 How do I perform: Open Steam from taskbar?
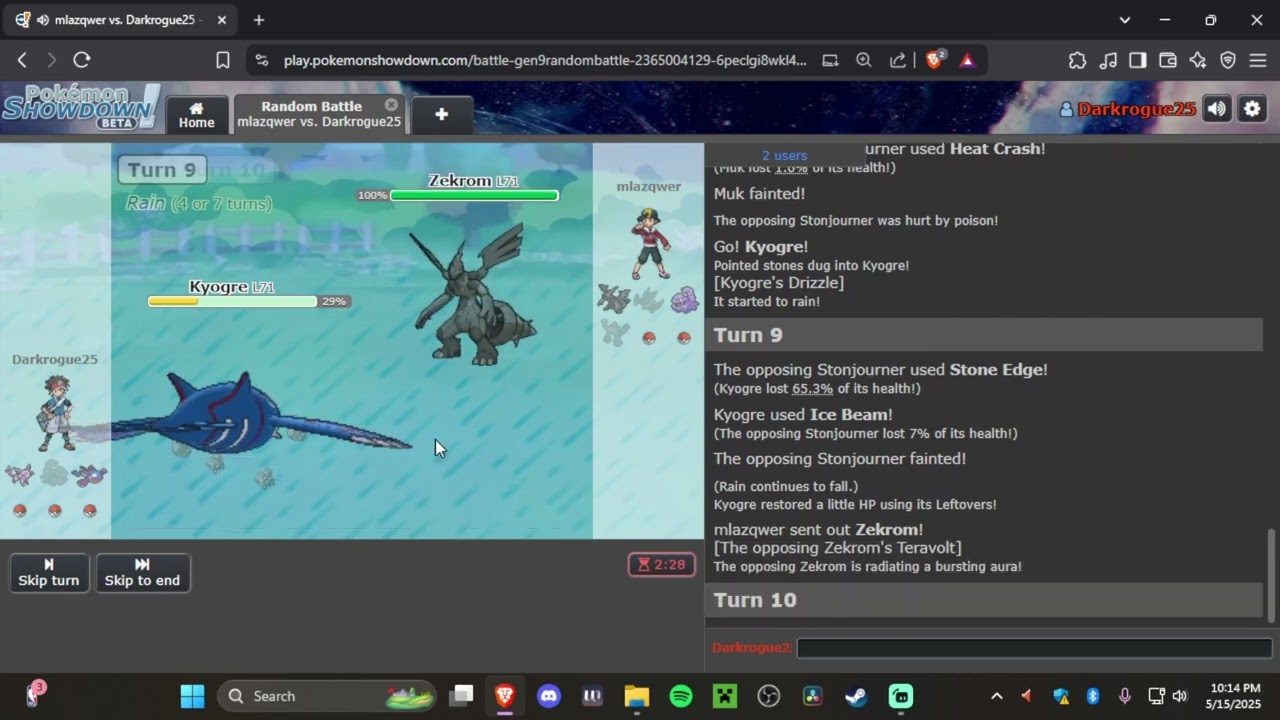pos(857,696)
